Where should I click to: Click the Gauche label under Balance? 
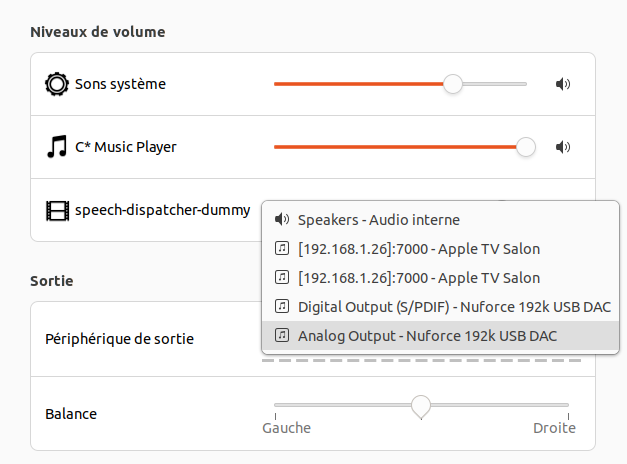(x=286, y=428)
